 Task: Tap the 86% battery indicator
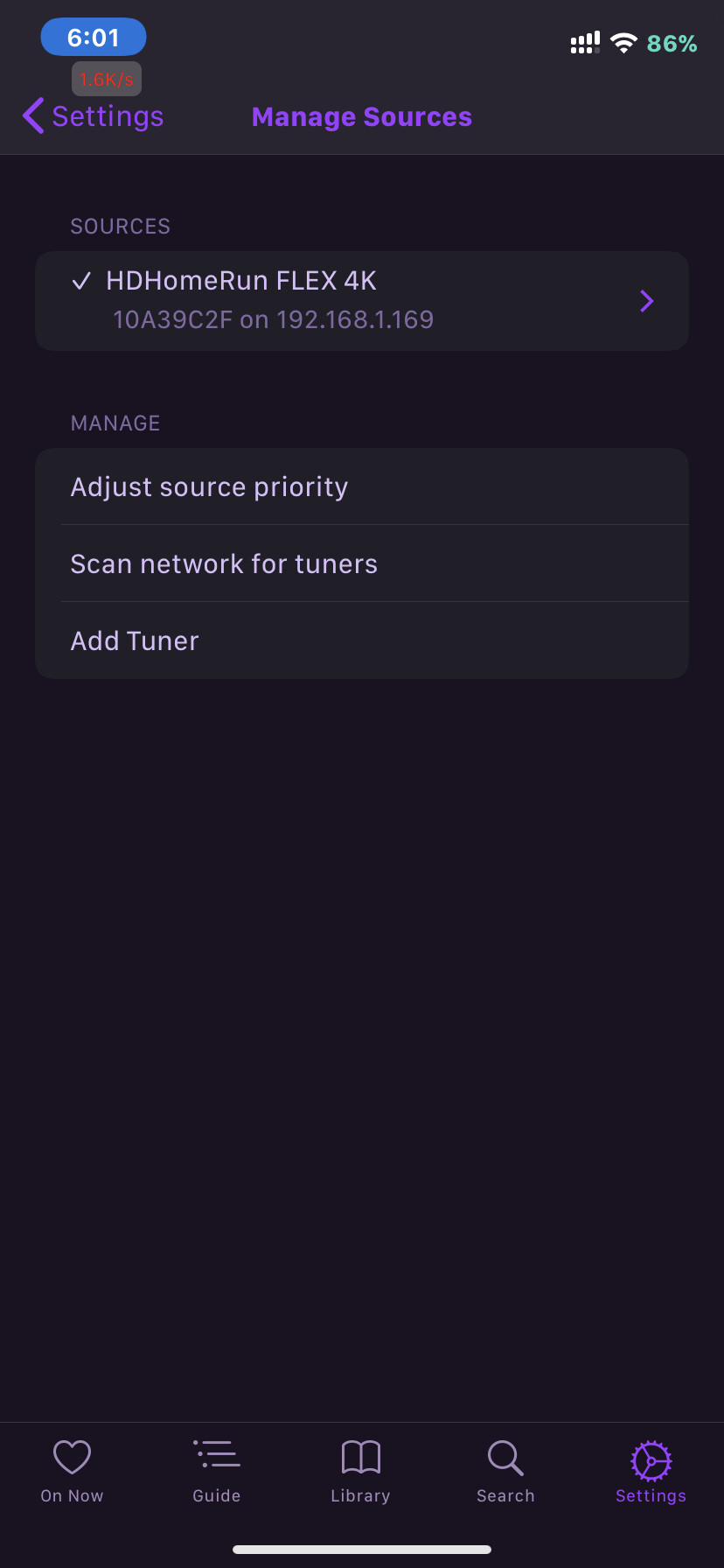(x=672, y=44)
